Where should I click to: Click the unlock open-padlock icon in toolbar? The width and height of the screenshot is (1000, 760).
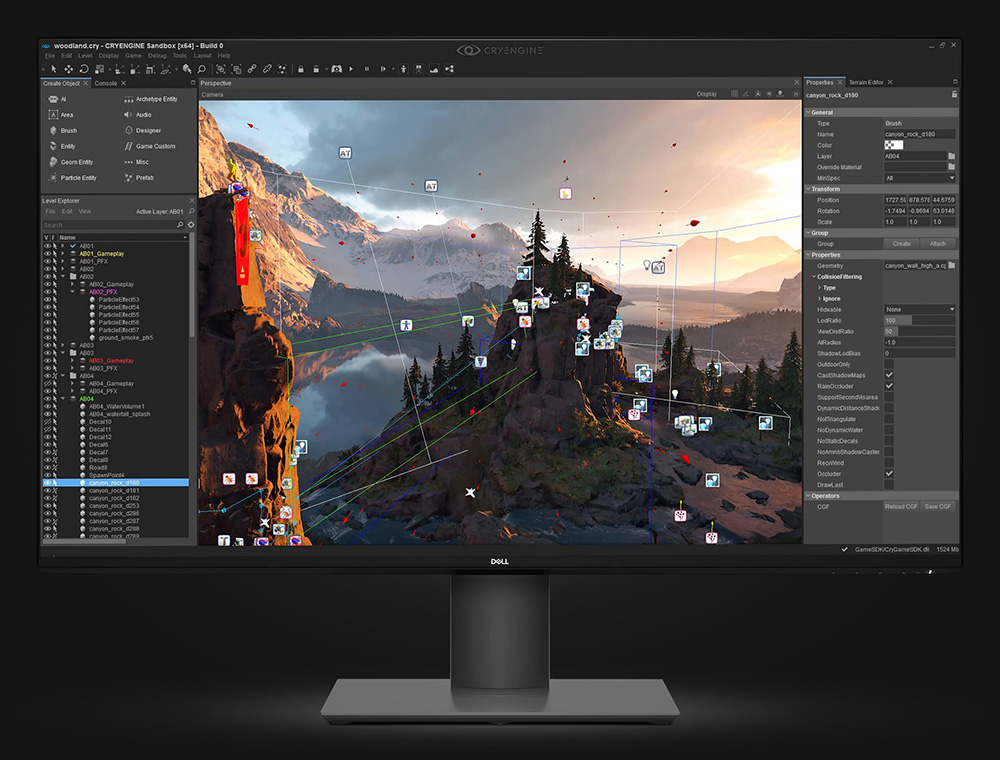click(316, 69)
